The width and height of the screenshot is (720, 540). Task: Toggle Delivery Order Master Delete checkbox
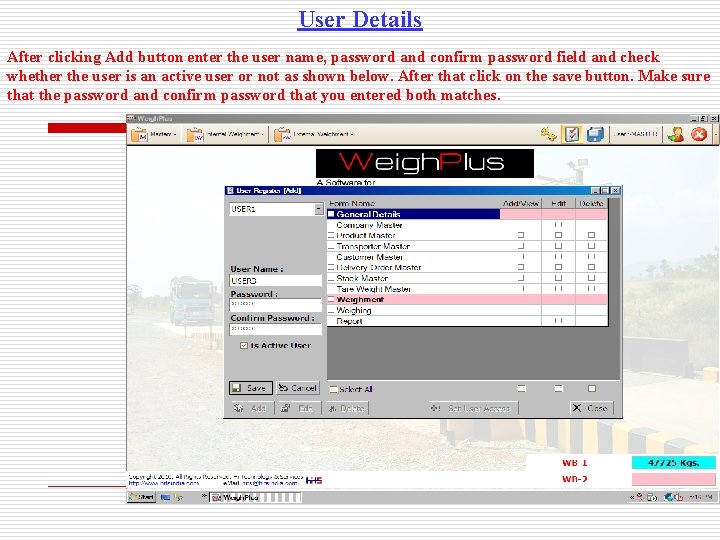pyautogui.click(x=591, y=267)
